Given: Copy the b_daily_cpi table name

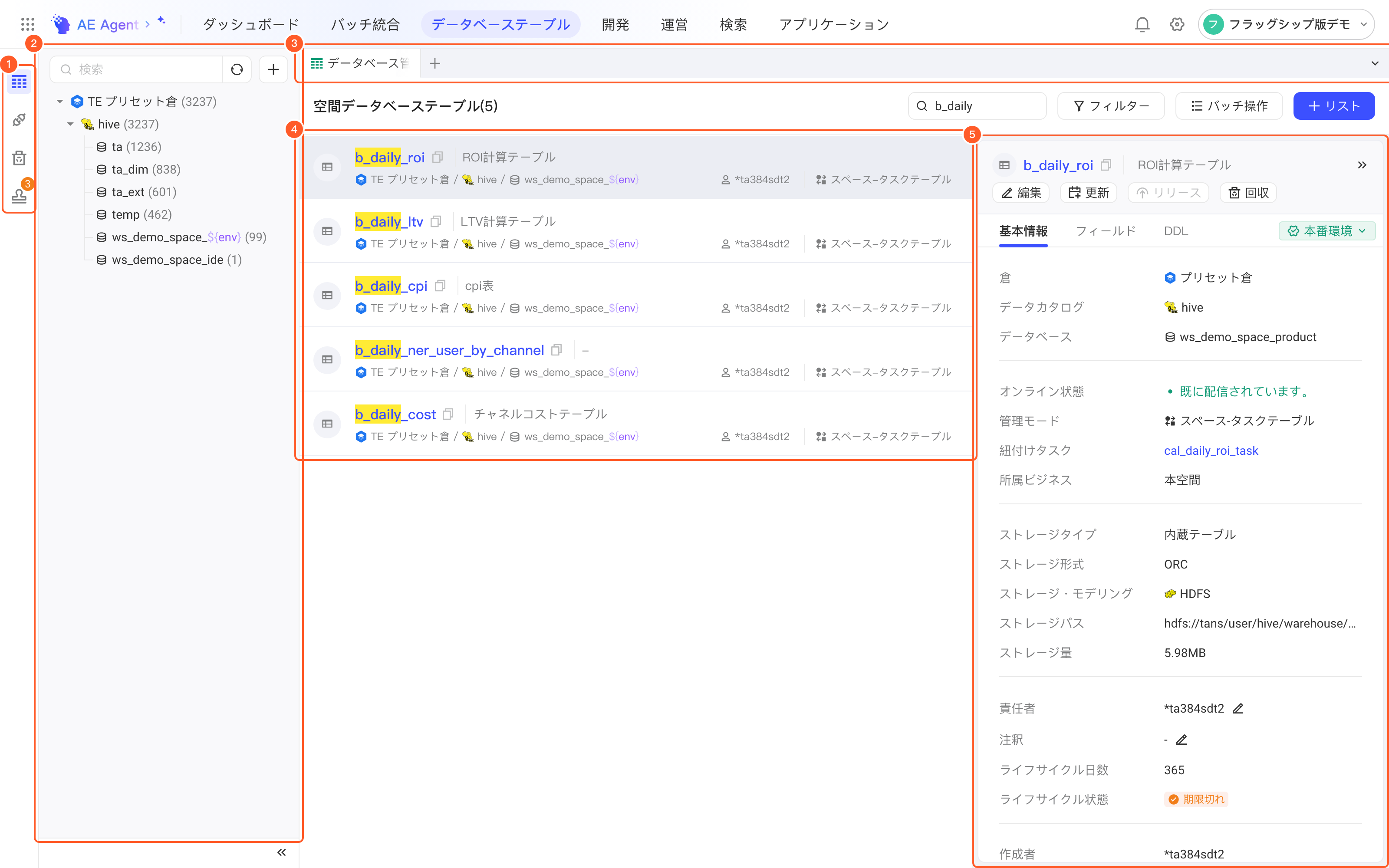Looking at the screenshot, I should pos(440,286).
